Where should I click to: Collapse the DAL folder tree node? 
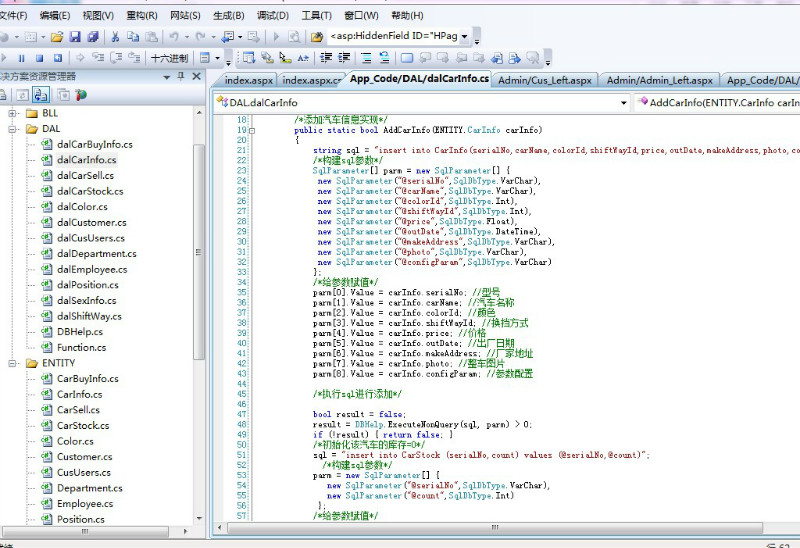click(x=14, y=129)
